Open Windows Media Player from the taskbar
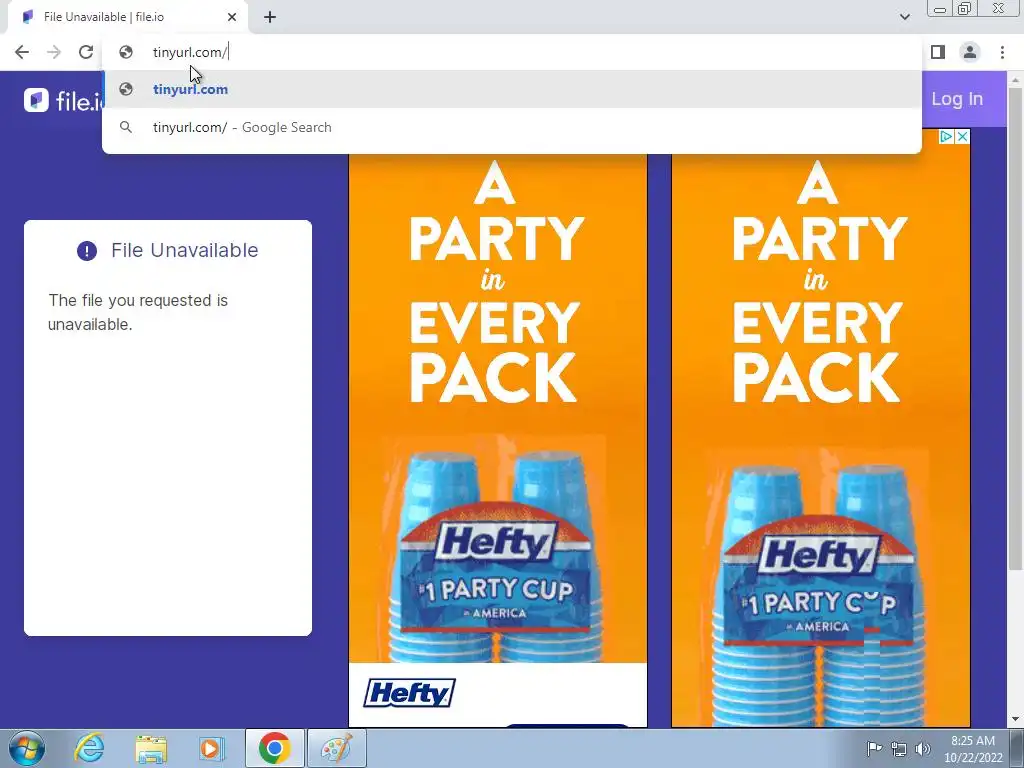Screen dimensions: 1024x768 click(x=211, y=748)
